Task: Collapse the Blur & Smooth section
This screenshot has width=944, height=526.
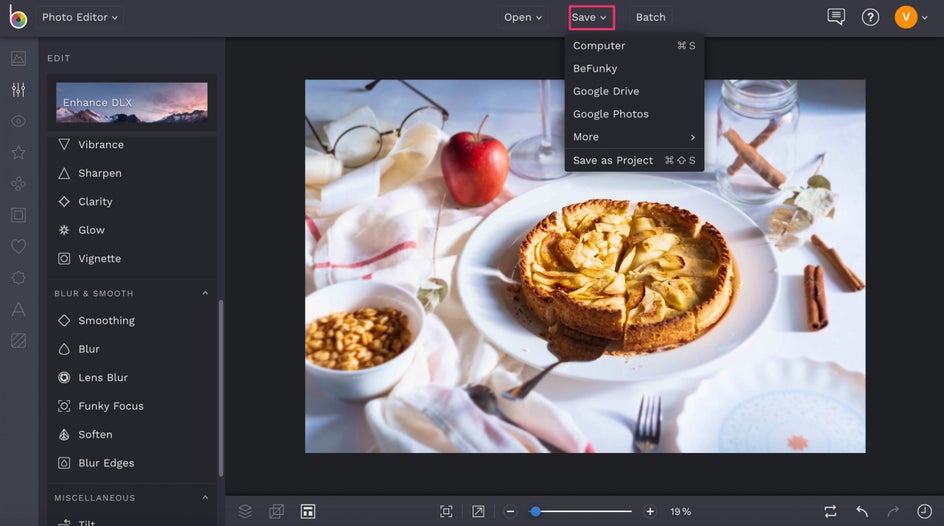Action: pos(205,293)
